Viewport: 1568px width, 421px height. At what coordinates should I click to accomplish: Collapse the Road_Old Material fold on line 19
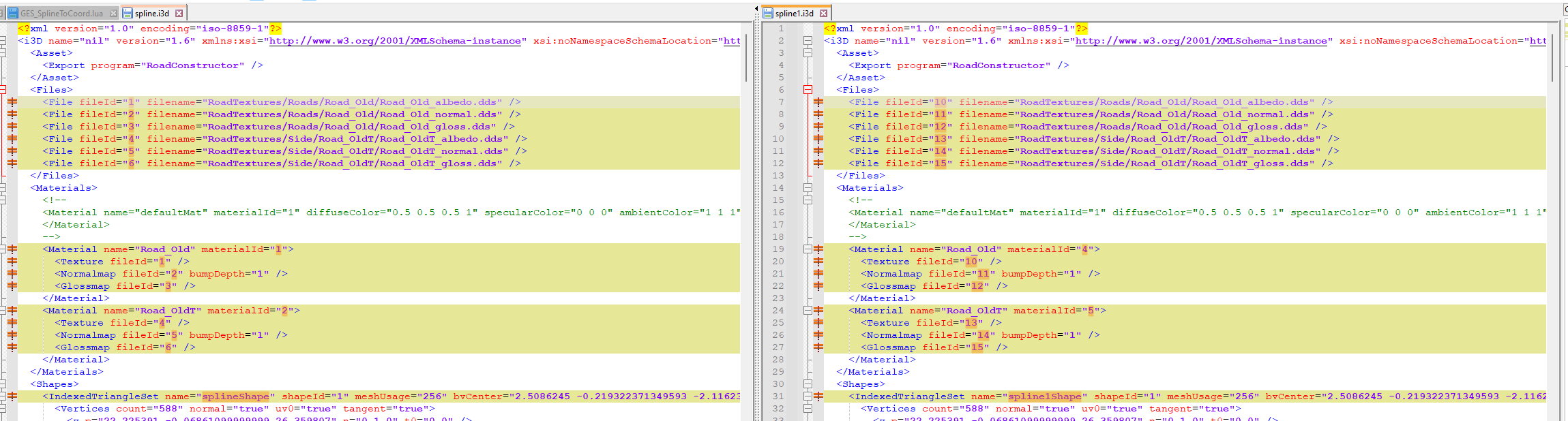click(808, 249)
